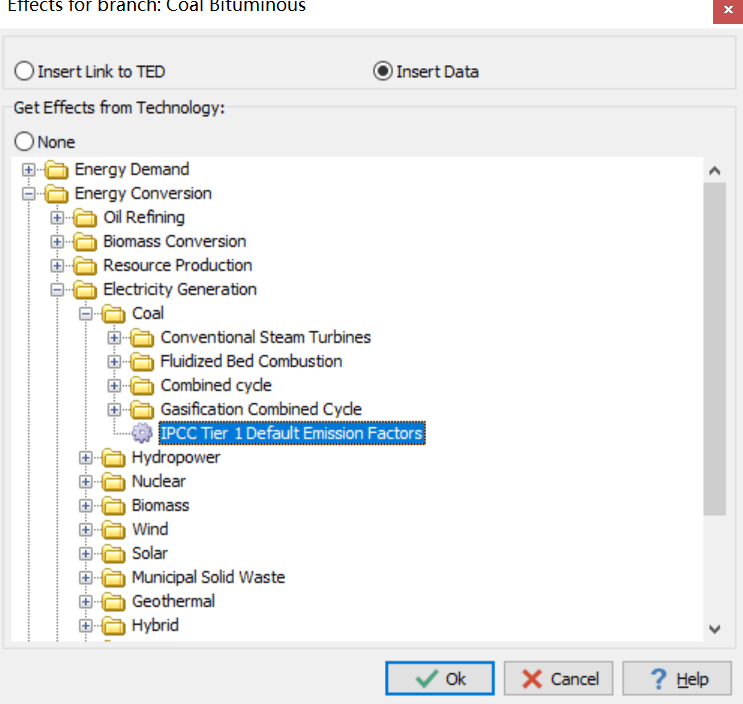Open Help with the question mark button
Image resolution: width=743 pixels, height=704 pixels.
tap(677, 678)
